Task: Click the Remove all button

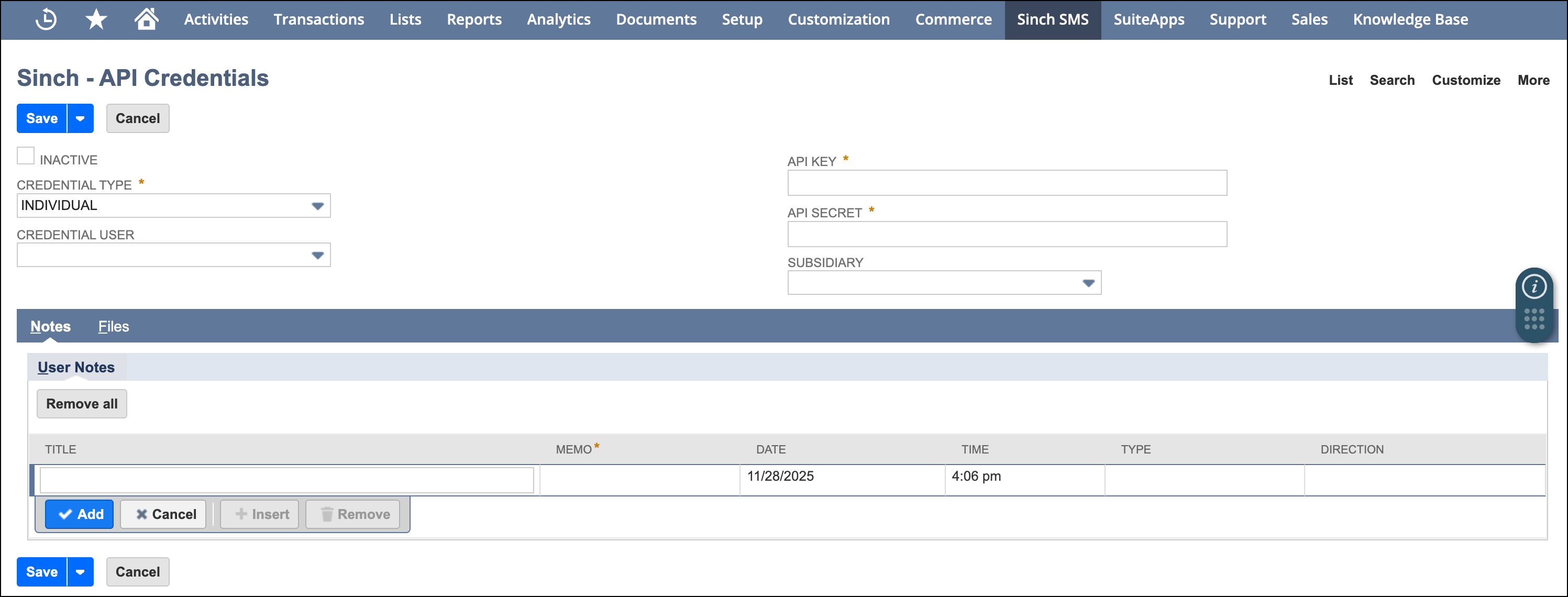Action: [82, 403]
